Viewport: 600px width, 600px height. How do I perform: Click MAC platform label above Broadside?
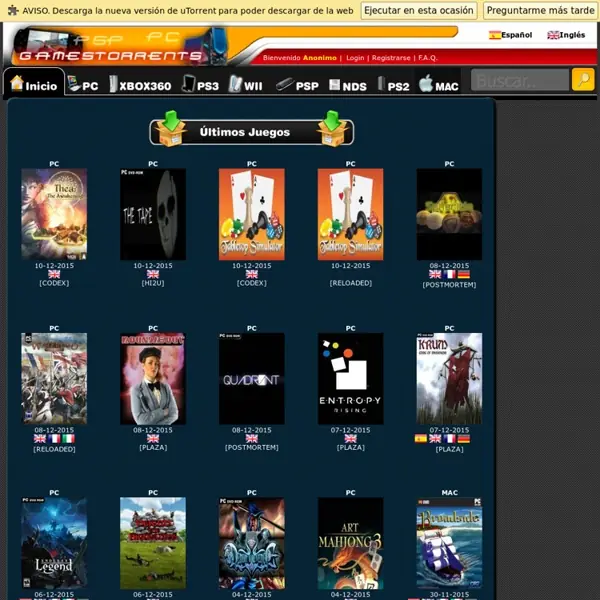pyautogui.click(x=449, y=492)
